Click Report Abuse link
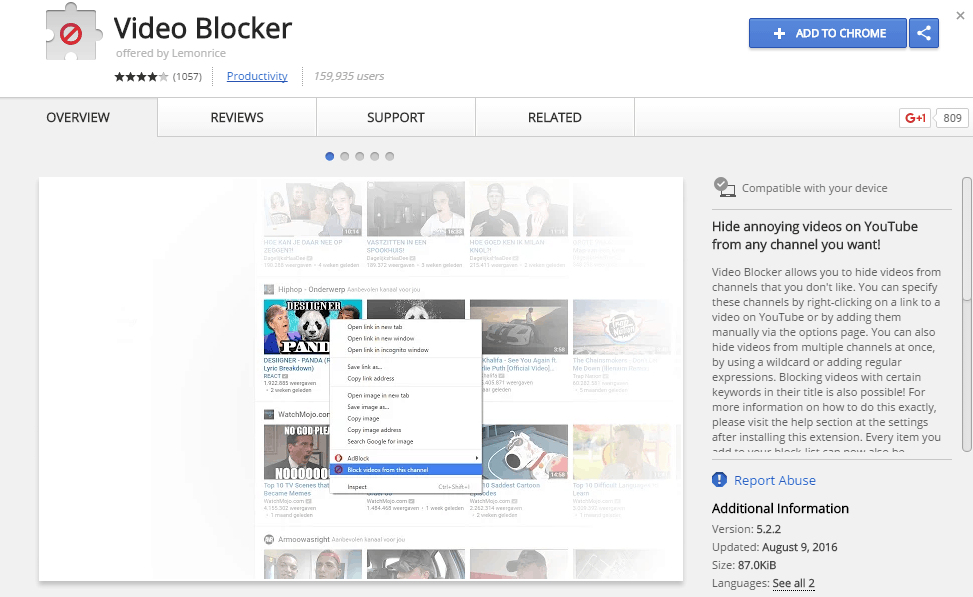Viewport: 973px width, 597px height. pos(774,480)
